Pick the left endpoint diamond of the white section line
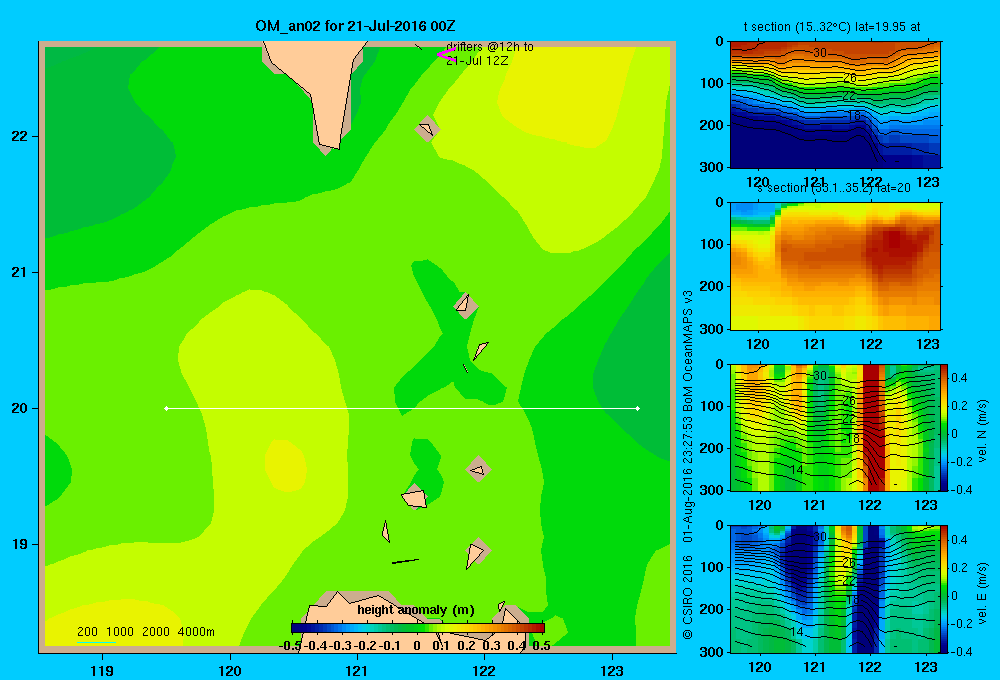 (166, 408)
